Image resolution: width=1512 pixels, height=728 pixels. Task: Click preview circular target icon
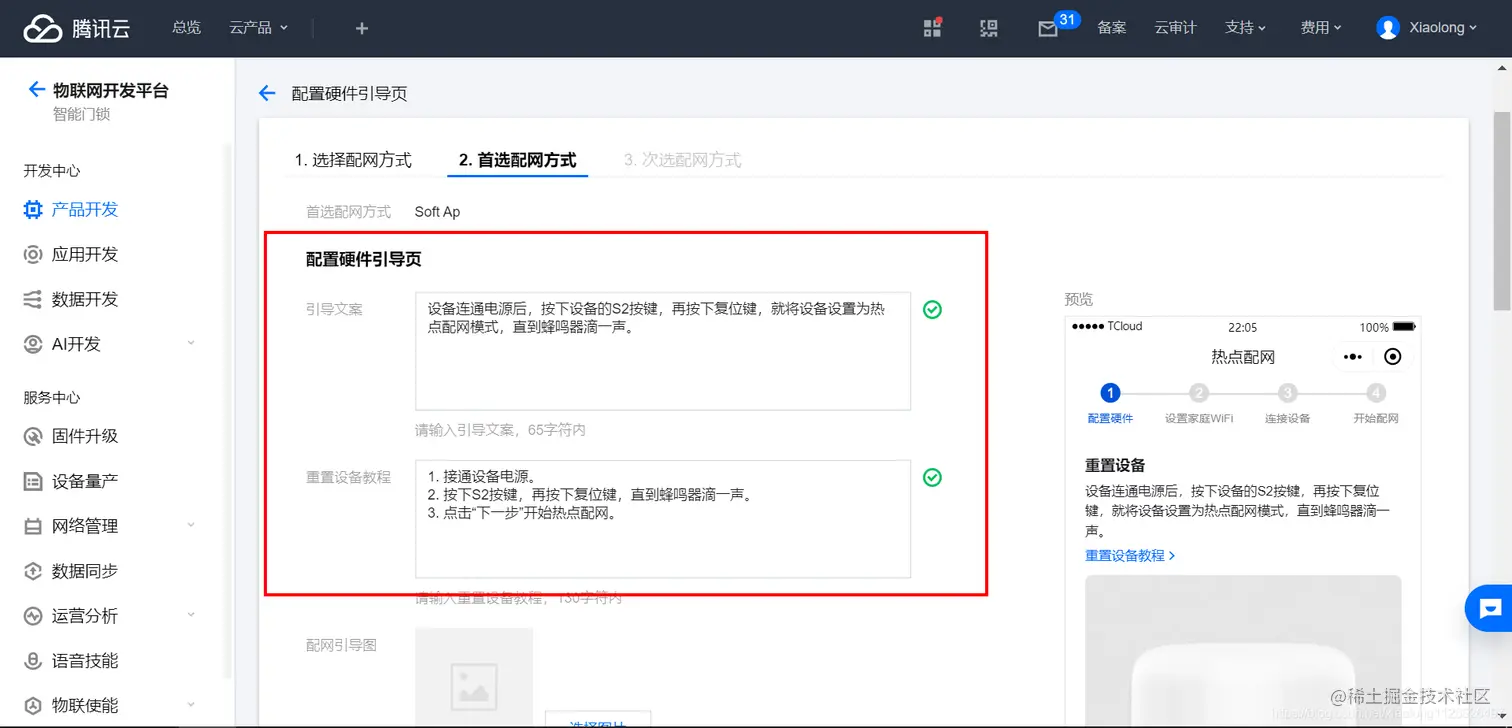(x=1392, y=357)
